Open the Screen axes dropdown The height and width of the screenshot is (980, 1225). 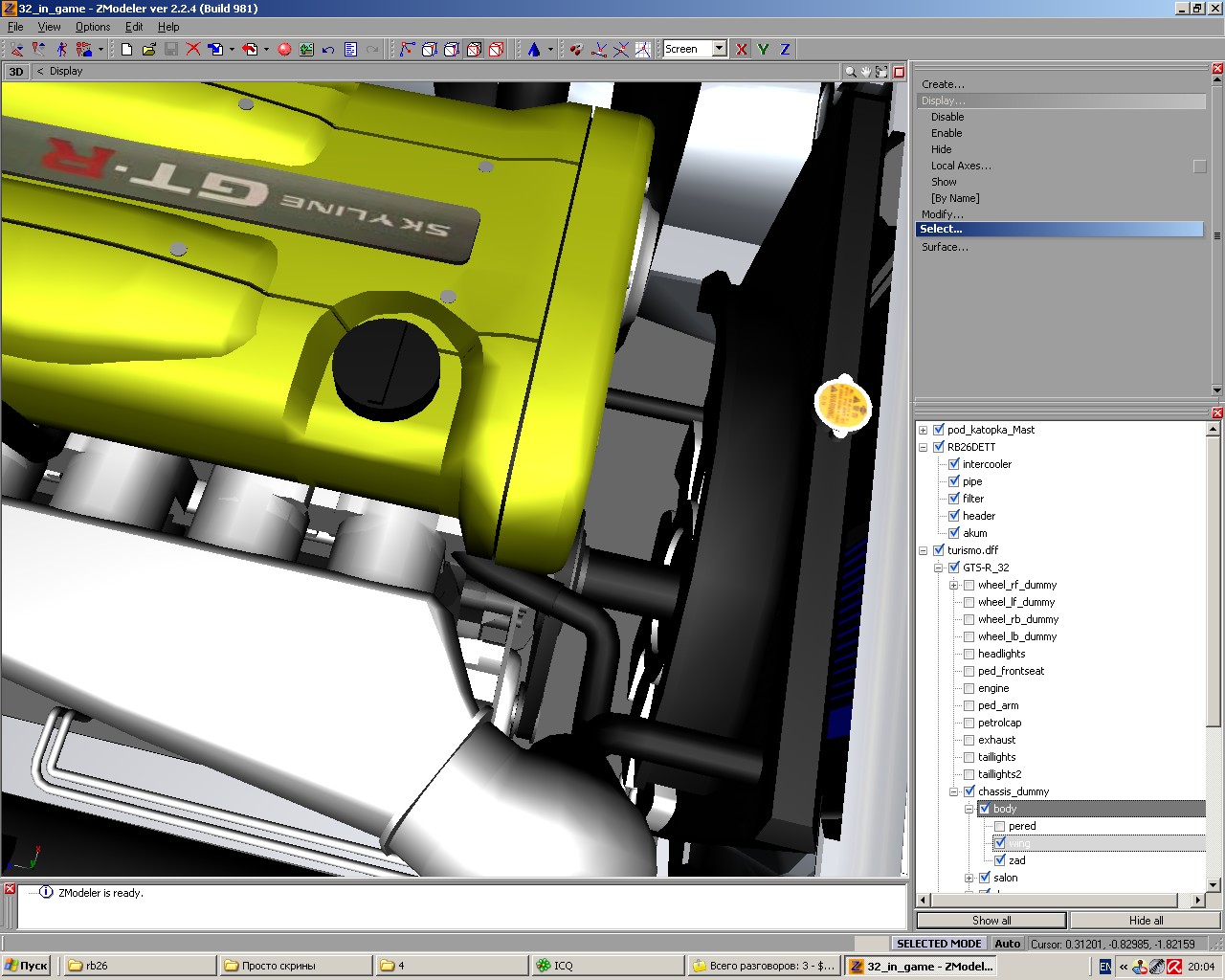point(719,49)
